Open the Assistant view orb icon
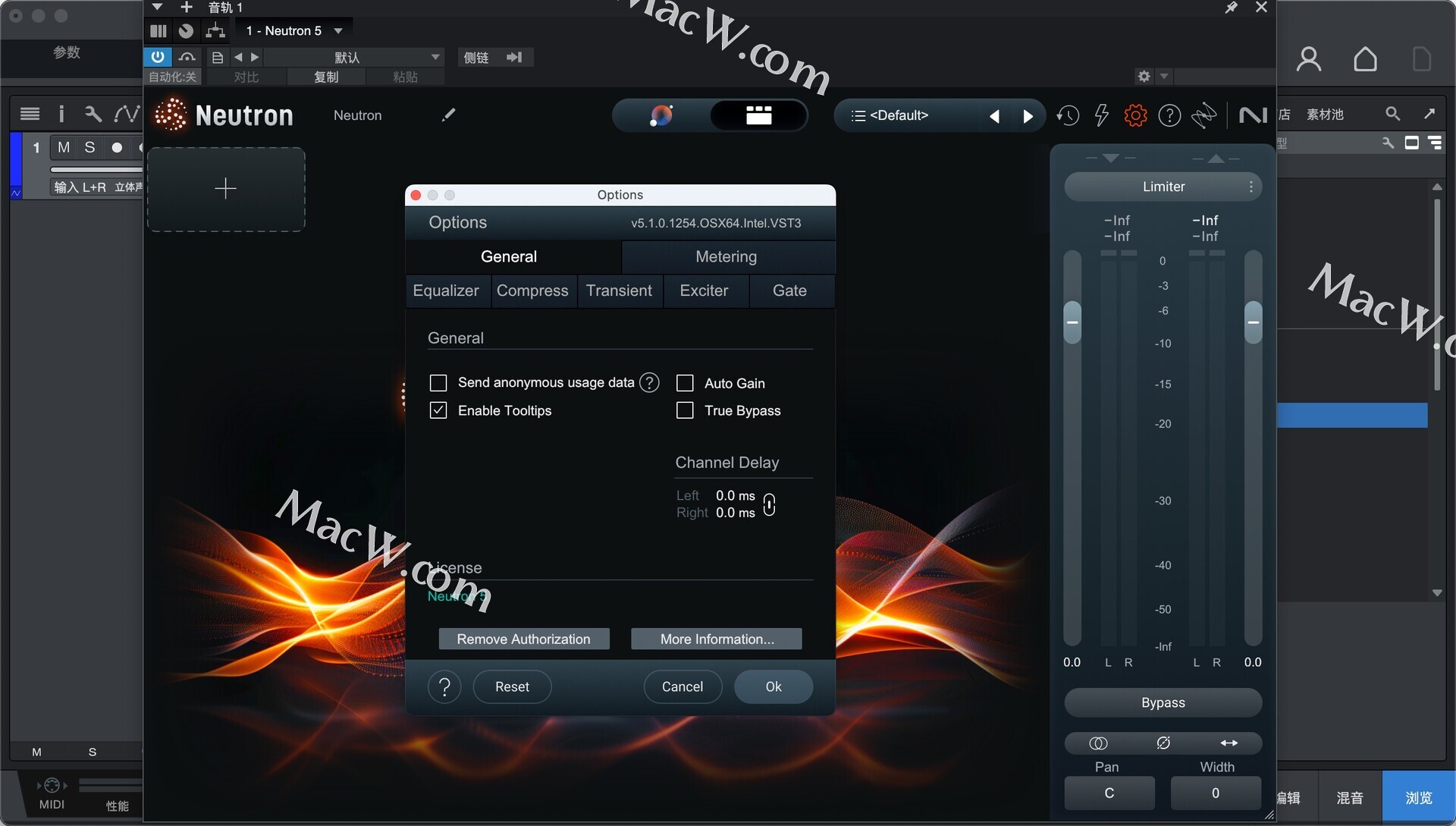The width and height of the screenshot is (1456, 826). tap(661, 115)
